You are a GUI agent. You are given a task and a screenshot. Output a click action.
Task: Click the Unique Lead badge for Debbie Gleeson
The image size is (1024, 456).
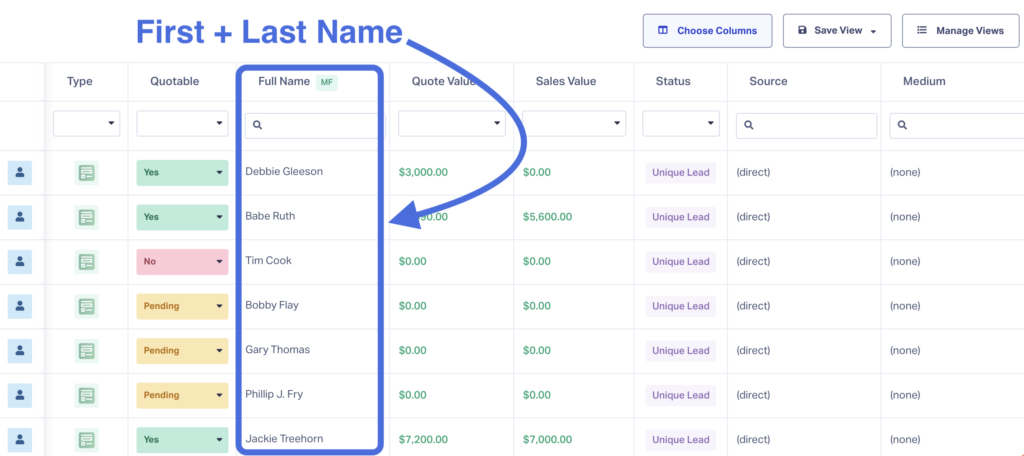coord(680,172)
